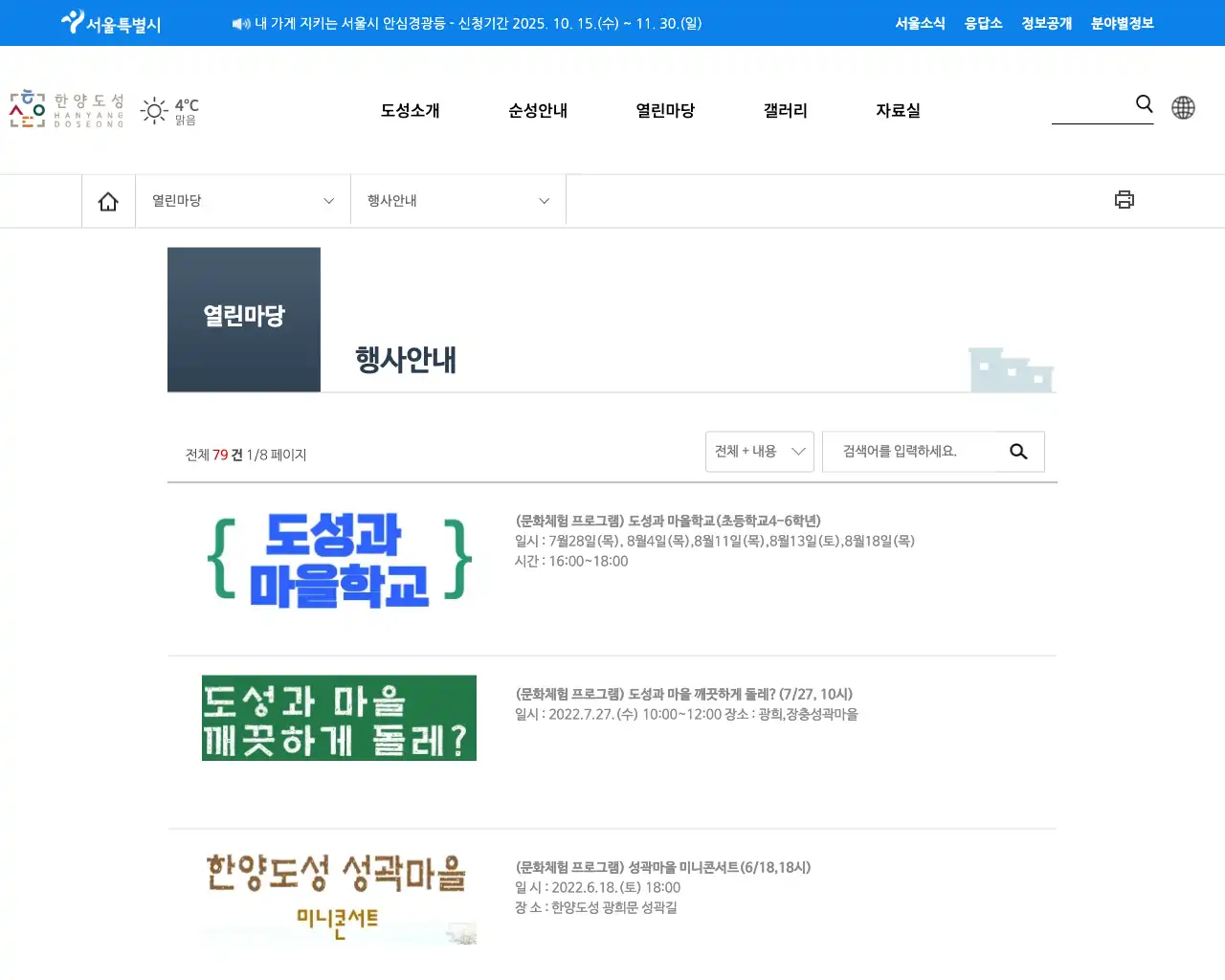
Task: Click the weather sun icon showing 4°C
Action: pyautogui.click(x=154, y=110)
